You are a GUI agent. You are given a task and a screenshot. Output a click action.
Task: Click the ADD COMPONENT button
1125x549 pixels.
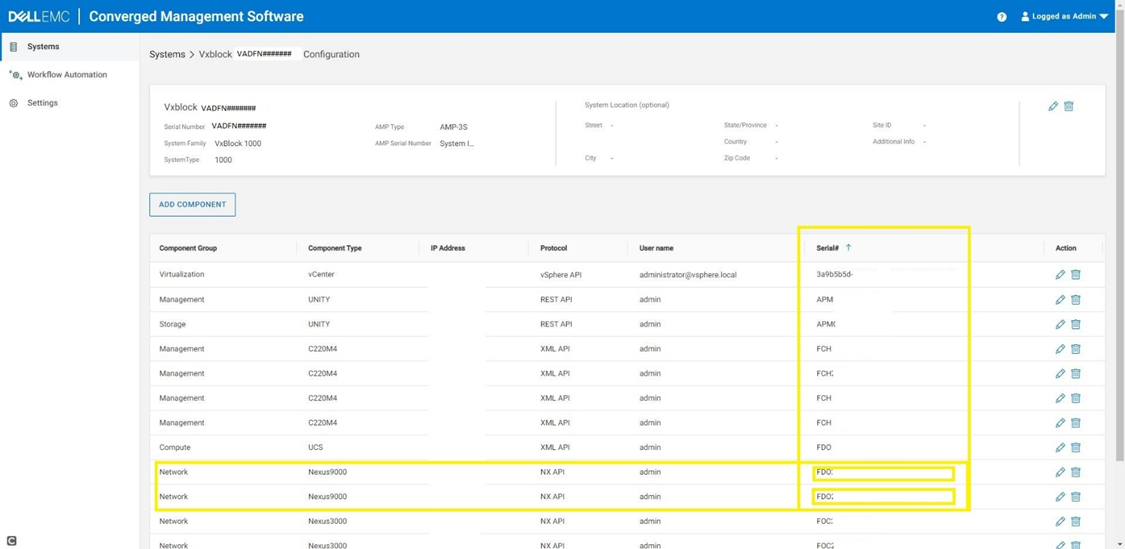point(192,205)
